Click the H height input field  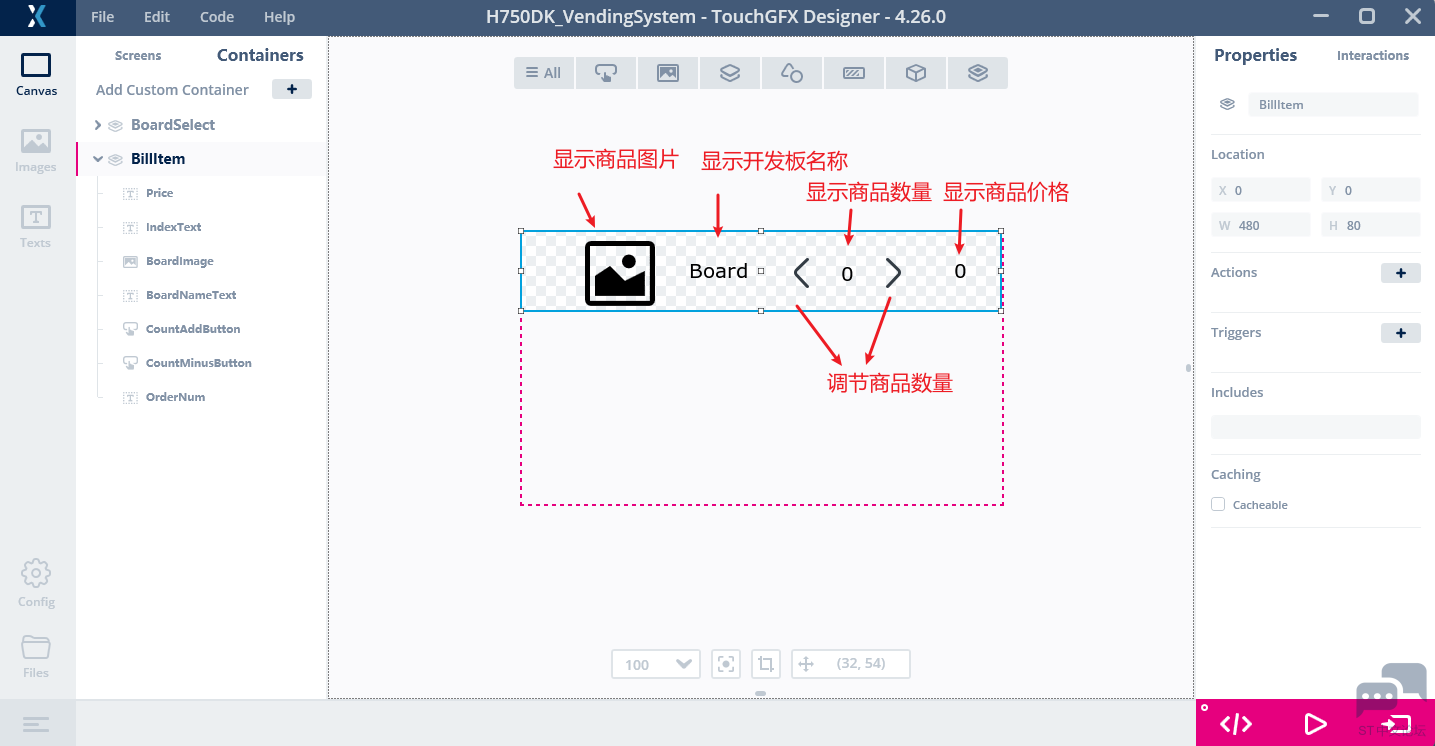point(1371,225)
